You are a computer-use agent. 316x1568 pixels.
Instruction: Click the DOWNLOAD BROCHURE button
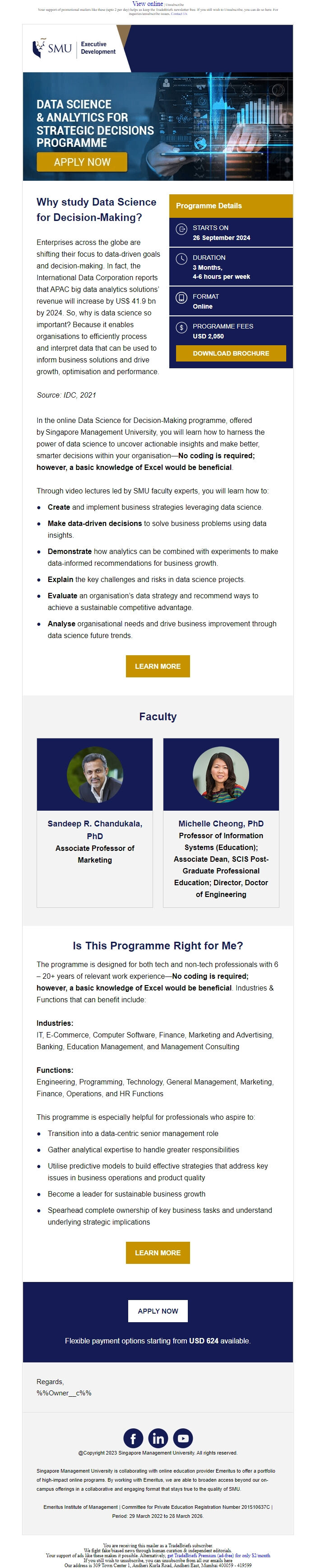pyautogui.click(x=231, y=353)
